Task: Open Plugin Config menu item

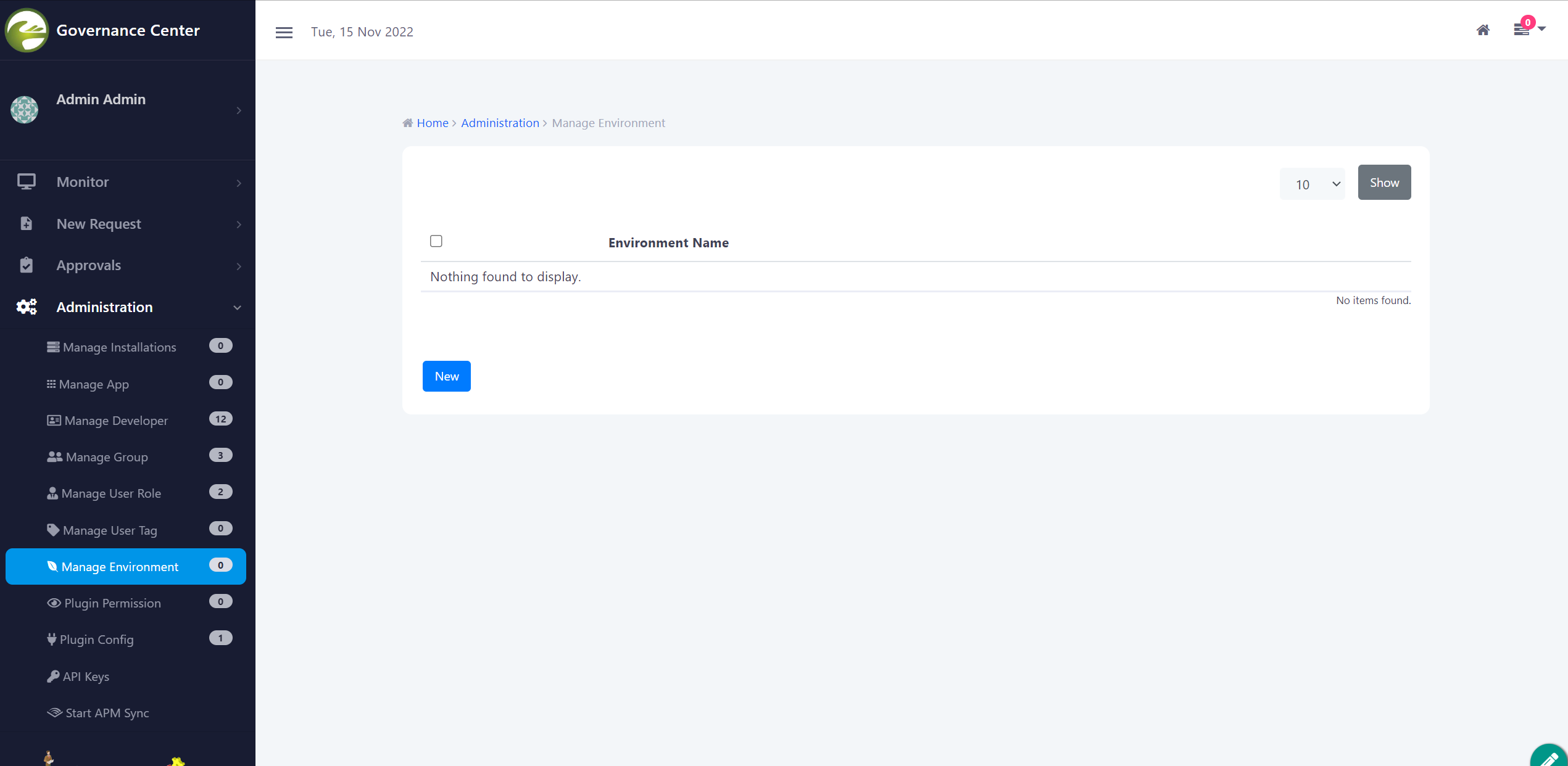Action: click(97, 640)
